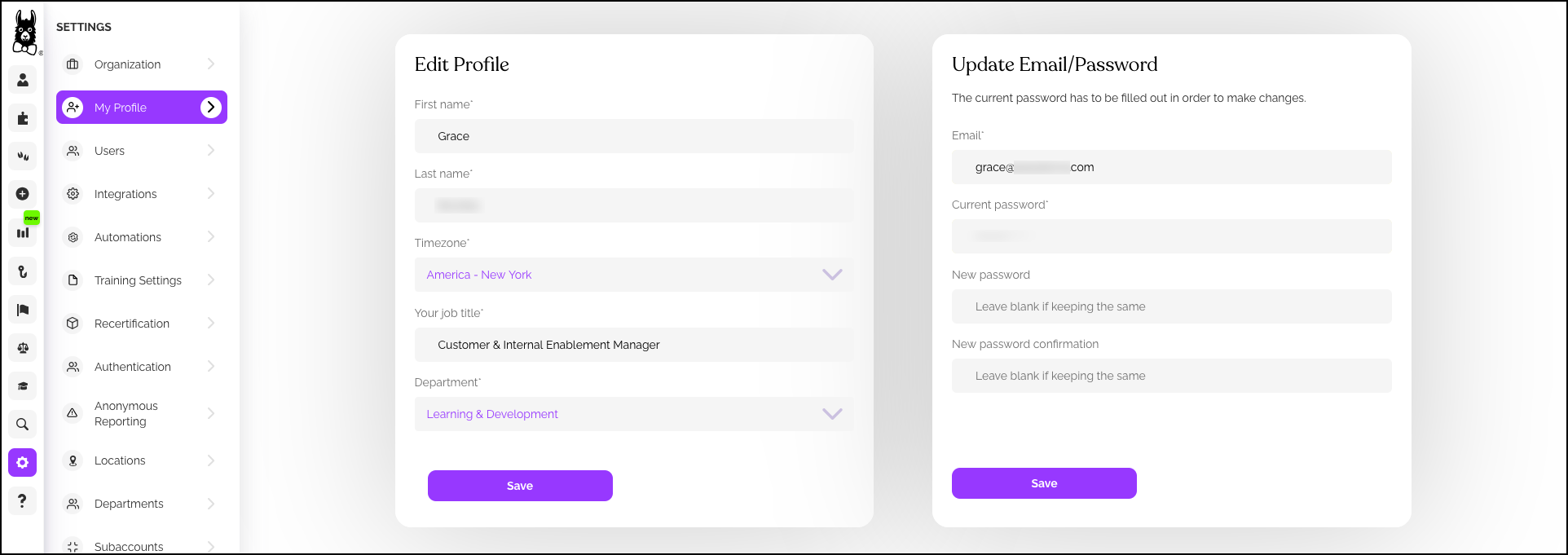Click the flag icon in the sidebar
This screenshot has width=1568, height=555.
coord(23,310)
